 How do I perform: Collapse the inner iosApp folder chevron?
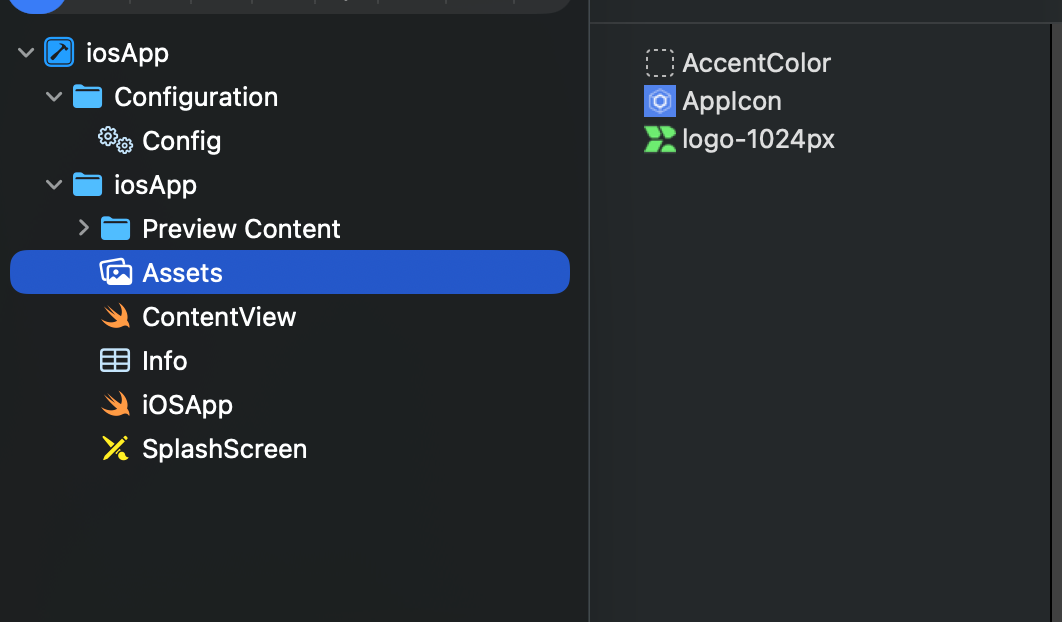pos(54,185)
